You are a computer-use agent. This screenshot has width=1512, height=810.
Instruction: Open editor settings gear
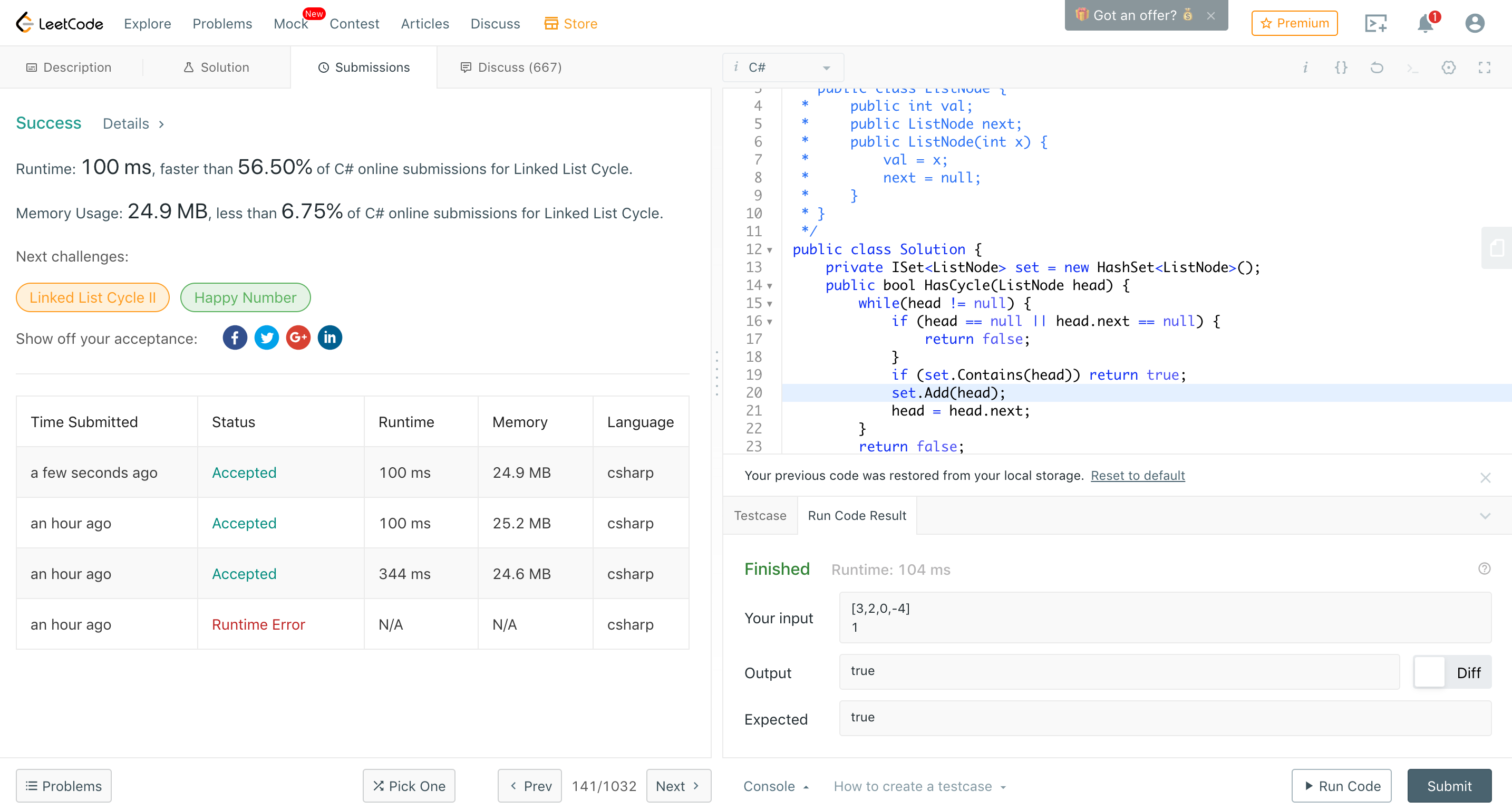1449,67
